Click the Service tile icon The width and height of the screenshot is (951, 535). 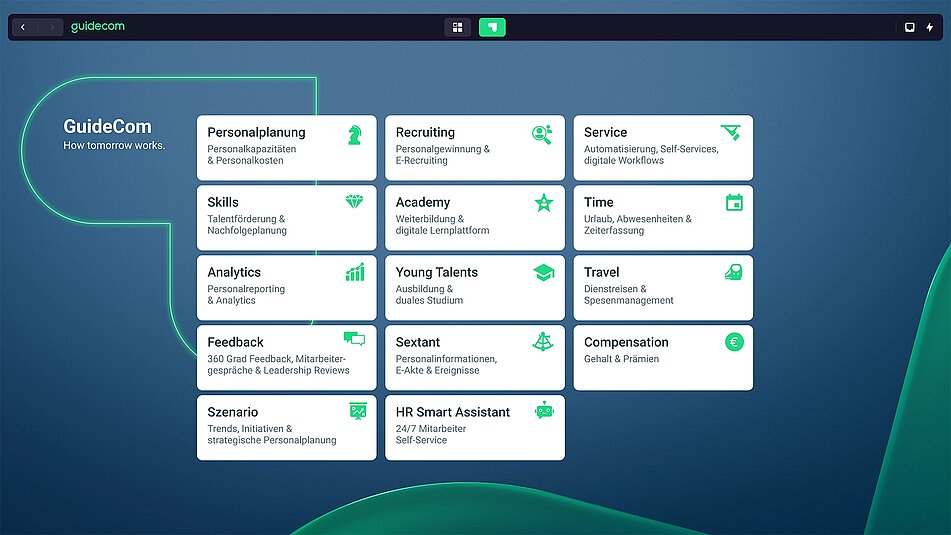731,132
